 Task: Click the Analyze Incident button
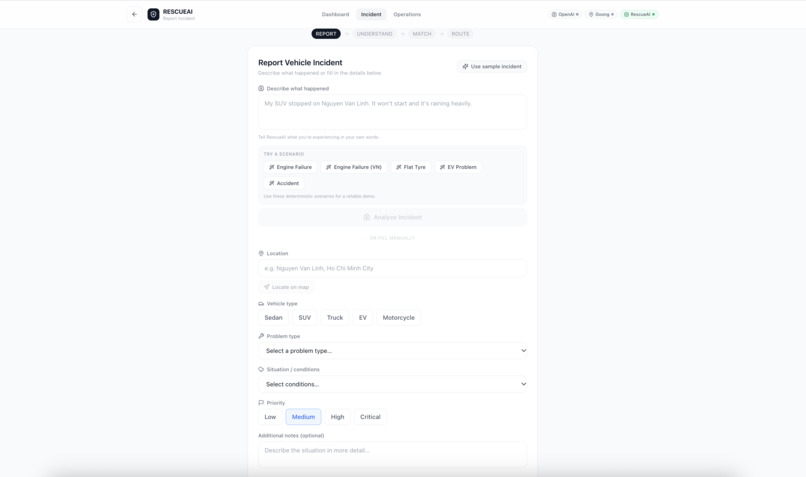click(x=392, y=217)
